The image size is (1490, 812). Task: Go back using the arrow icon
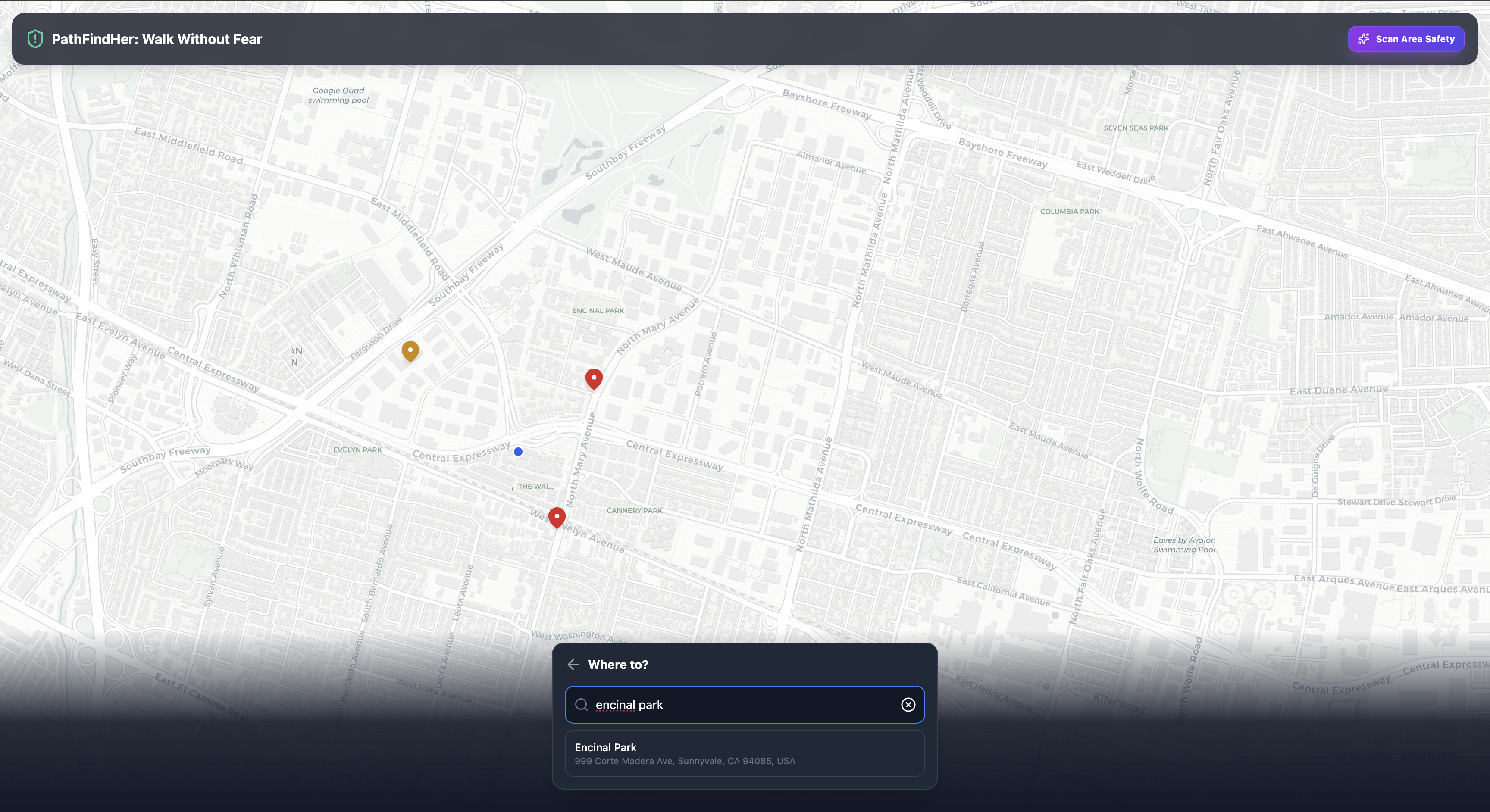tap(573, 665)
